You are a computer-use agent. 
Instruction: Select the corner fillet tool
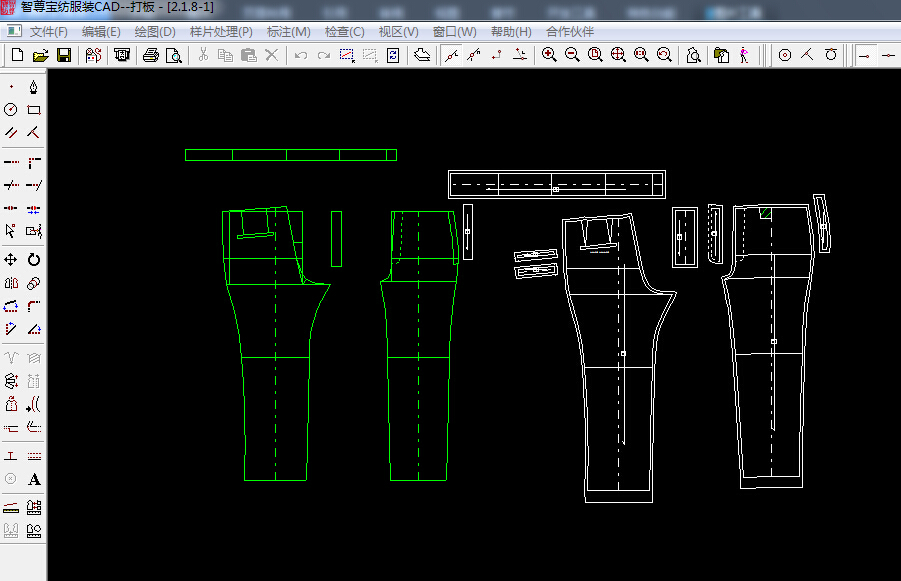pos(33,306)
